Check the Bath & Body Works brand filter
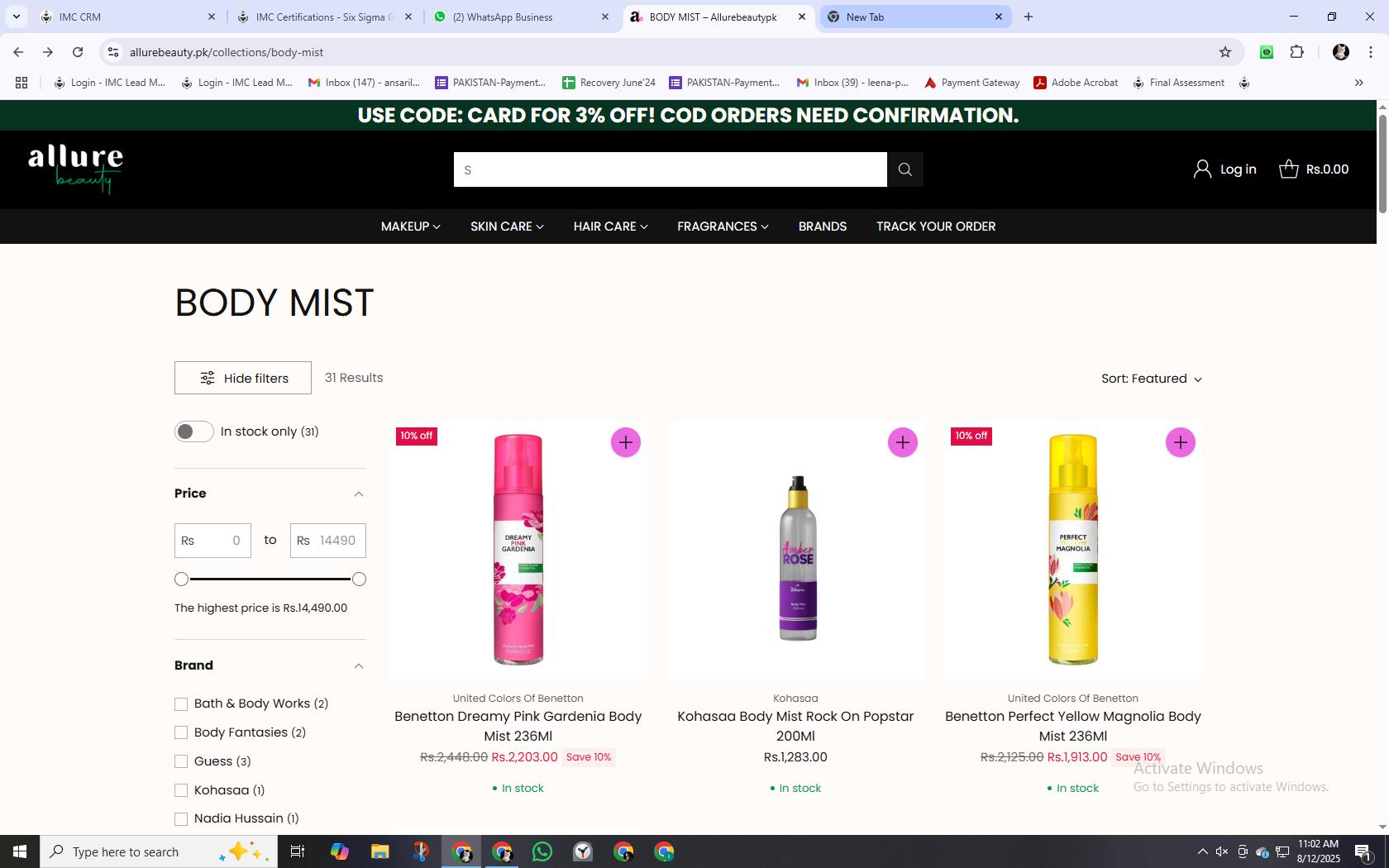1389x868 pixels. tap(181, 704)
